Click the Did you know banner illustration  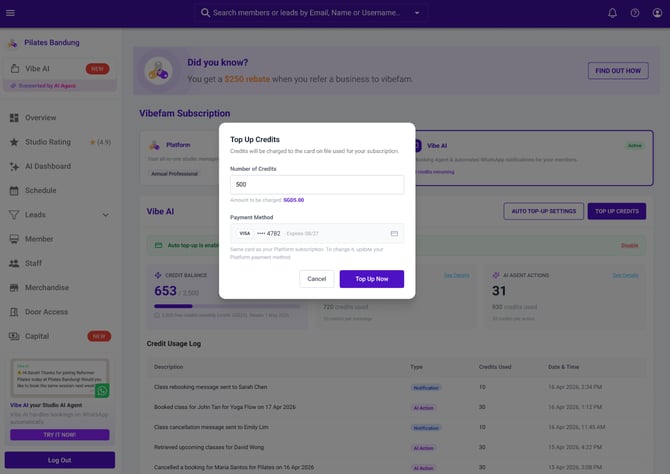coord(158,71)
